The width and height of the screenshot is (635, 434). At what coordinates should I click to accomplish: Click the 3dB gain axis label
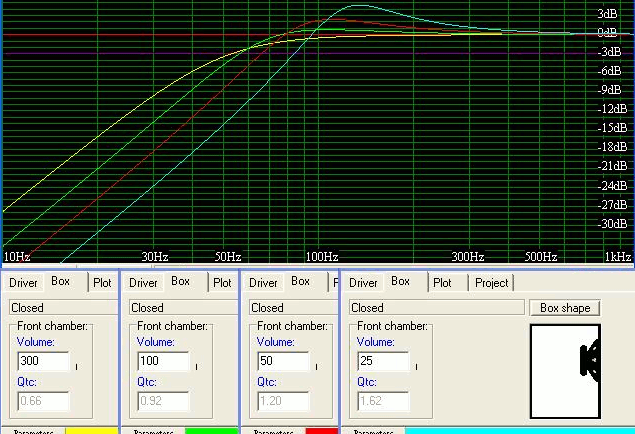click(x=607, y=14)
